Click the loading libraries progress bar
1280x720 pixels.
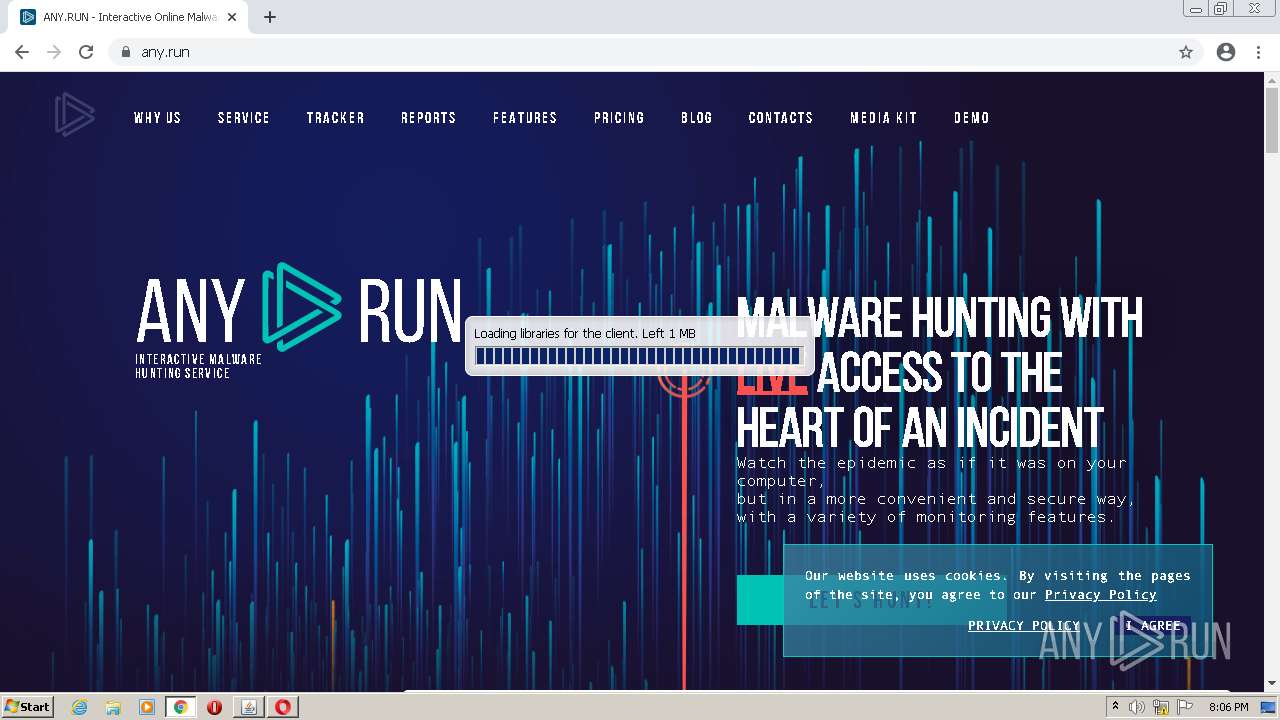click(638, 356)
